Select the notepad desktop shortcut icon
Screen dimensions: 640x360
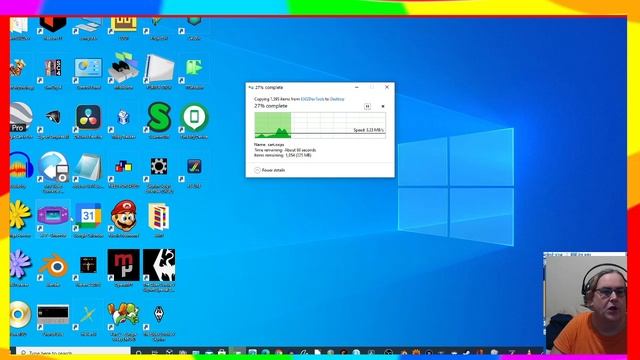pos(88,167)
